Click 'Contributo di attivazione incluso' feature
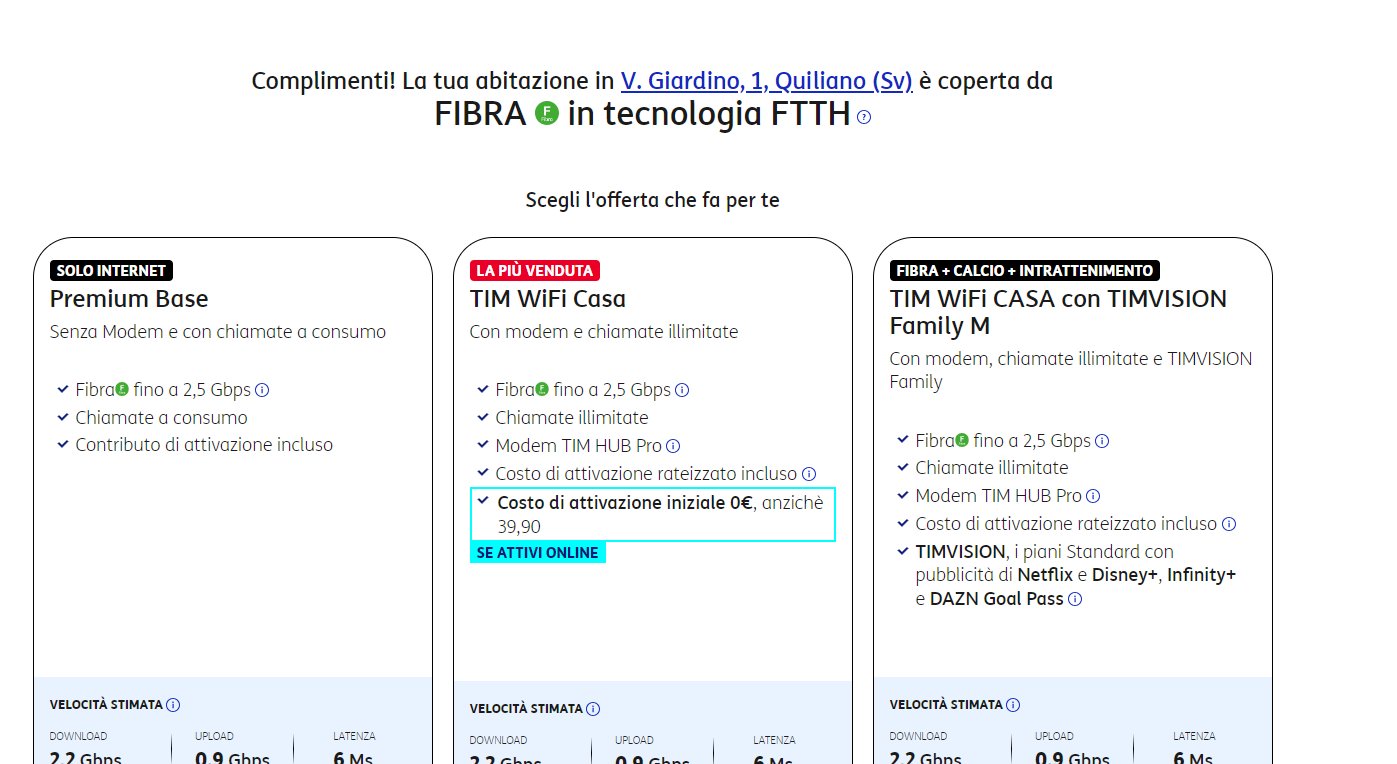Image resolution: width=1397 pixels, height=764 pixels. [x=204, y=445]
